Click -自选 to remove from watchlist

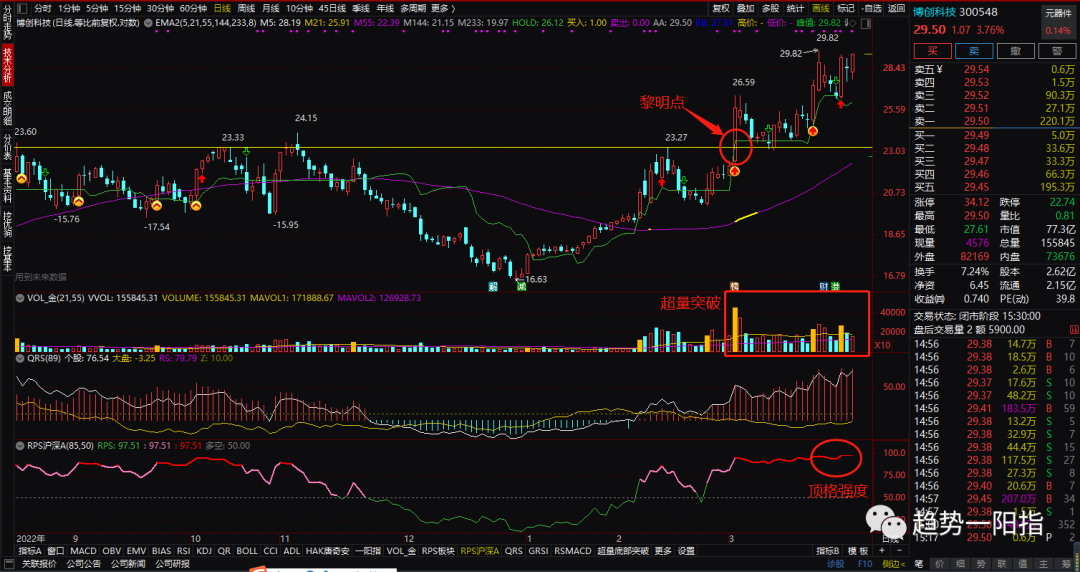point(871,8)
